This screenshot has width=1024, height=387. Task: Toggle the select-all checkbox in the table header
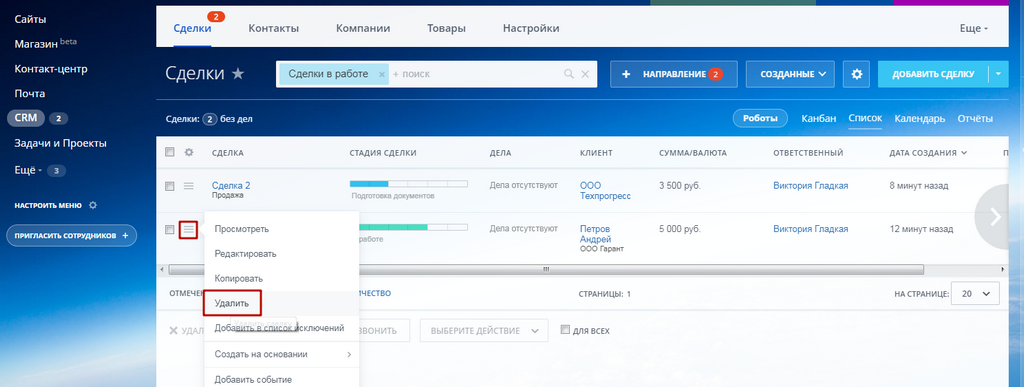pyautogui.click(x=170, y=152)
